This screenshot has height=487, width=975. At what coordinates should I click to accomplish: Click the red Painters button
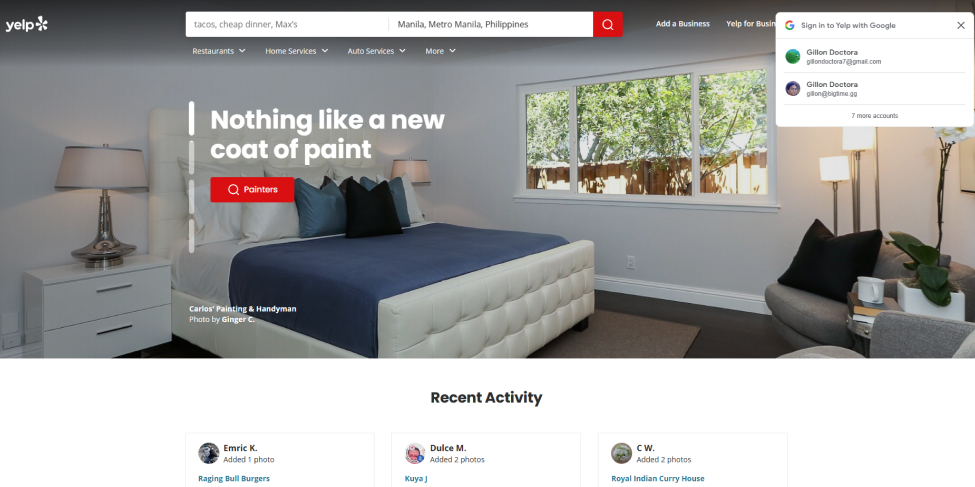tap(252, 190)
